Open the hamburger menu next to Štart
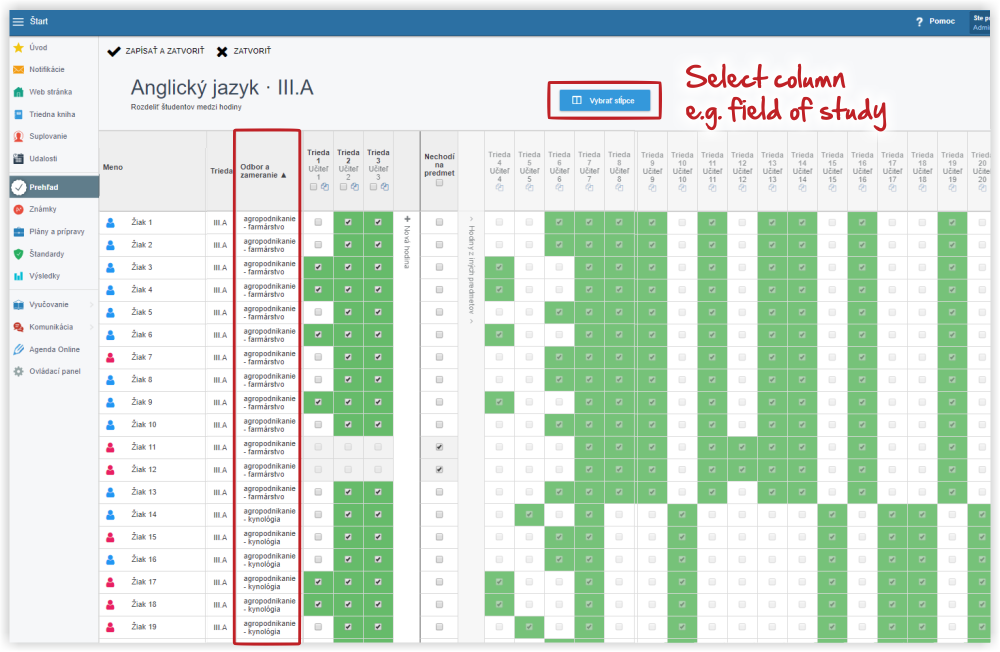 click(x=18, y=22)
